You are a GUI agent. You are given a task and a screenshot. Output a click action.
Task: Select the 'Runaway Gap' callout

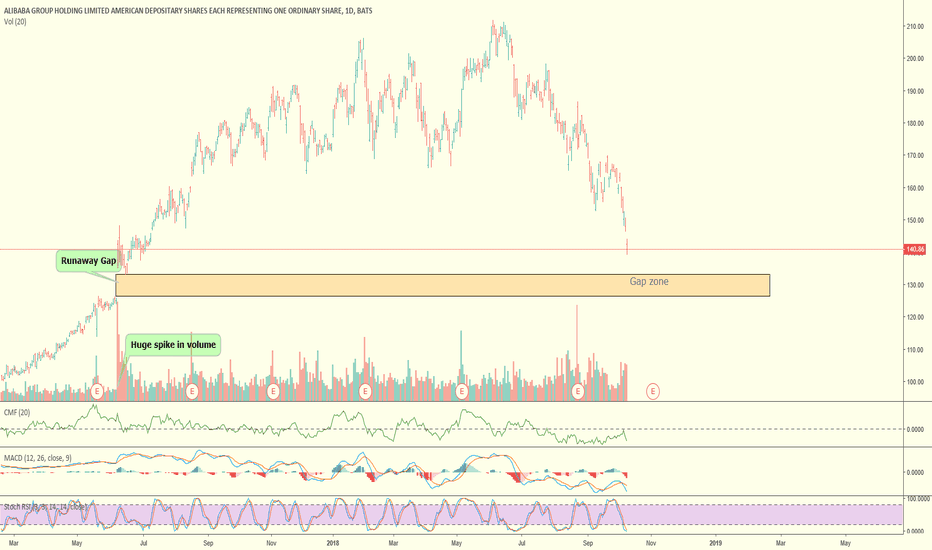(88, 261)
